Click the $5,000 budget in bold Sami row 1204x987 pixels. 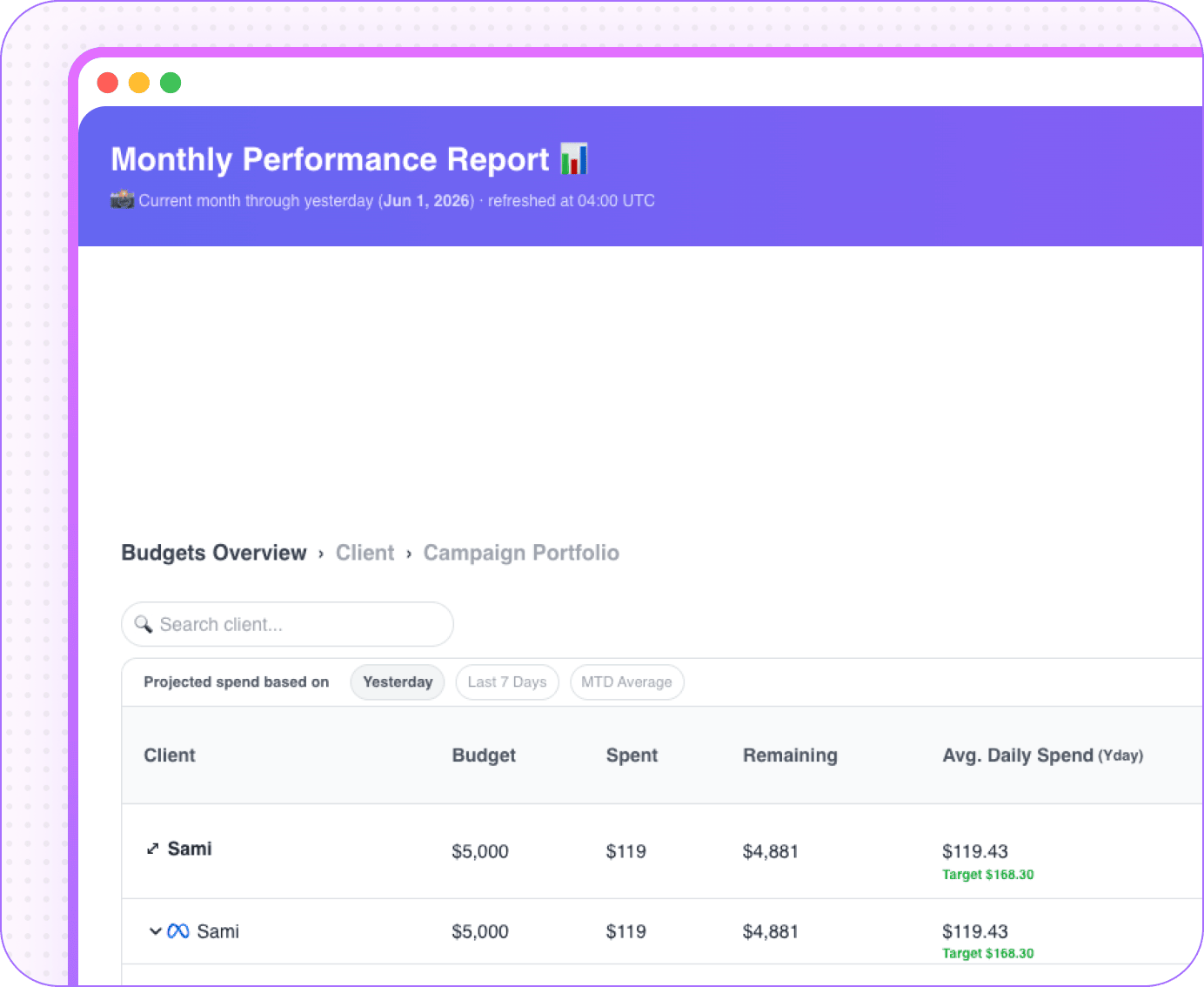pos(480,851)
